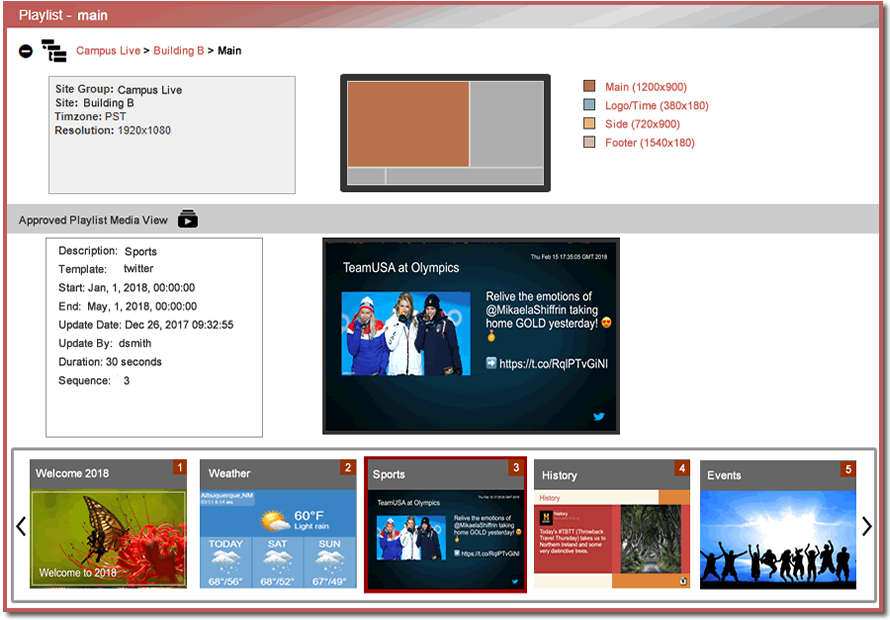890x620 pixels.
Task: Click the playlist media view play icon
Action: (188, 219)
